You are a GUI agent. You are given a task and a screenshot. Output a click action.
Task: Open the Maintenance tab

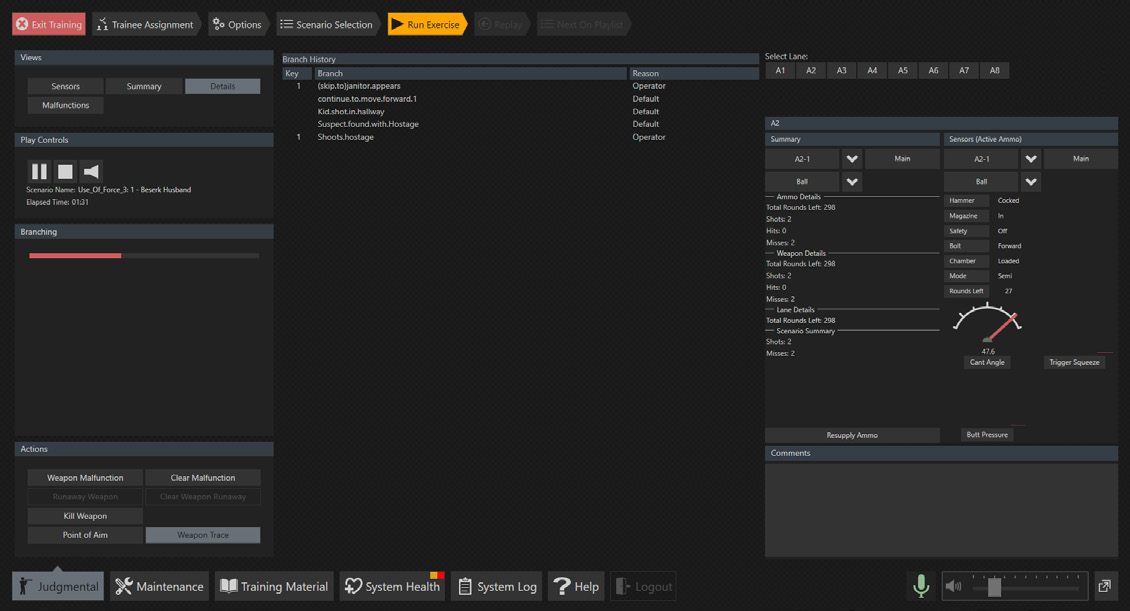[159, 586]
